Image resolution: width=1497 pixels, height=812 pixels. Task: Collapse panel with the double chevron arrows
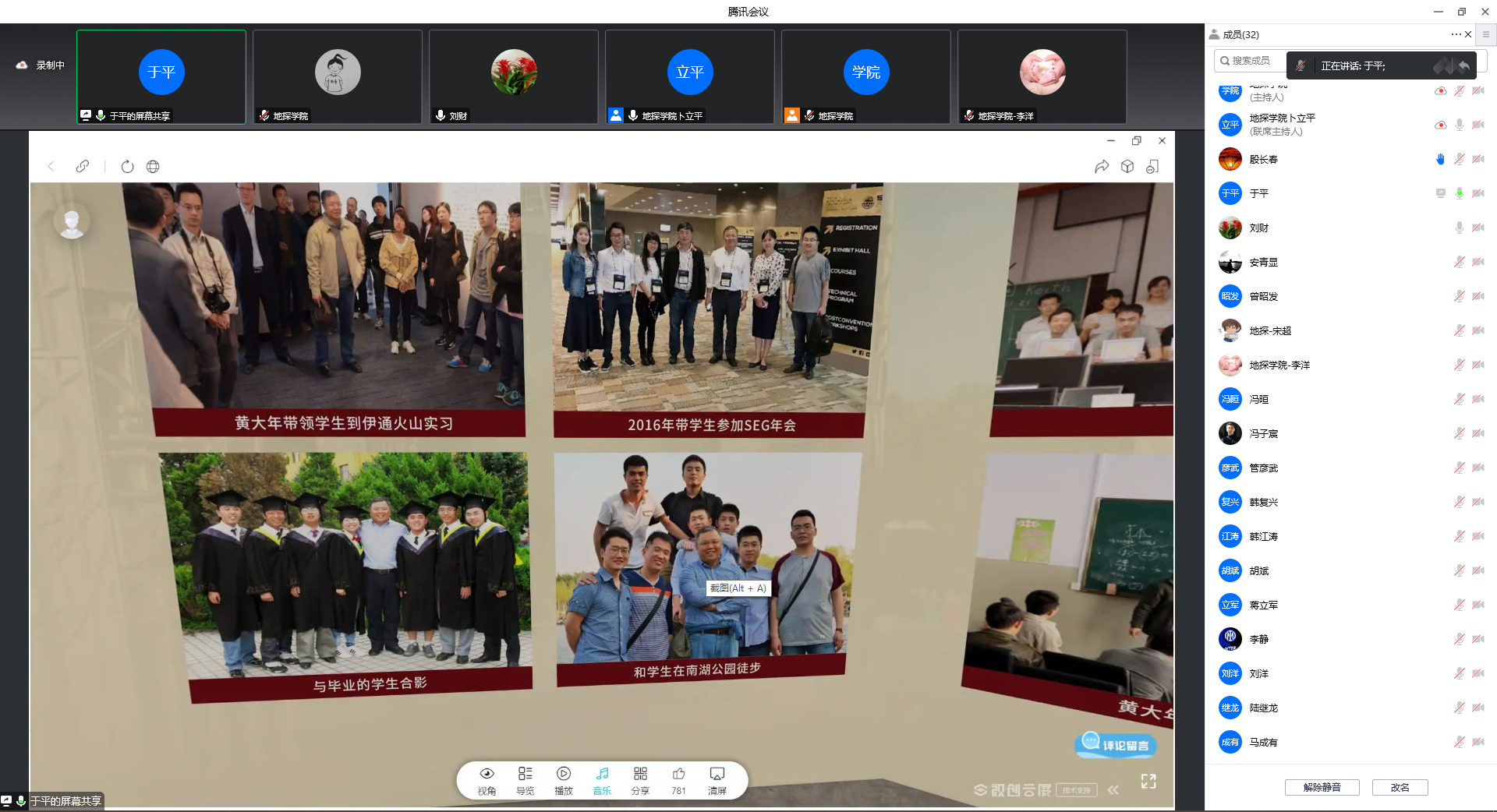click(1113, 789)
